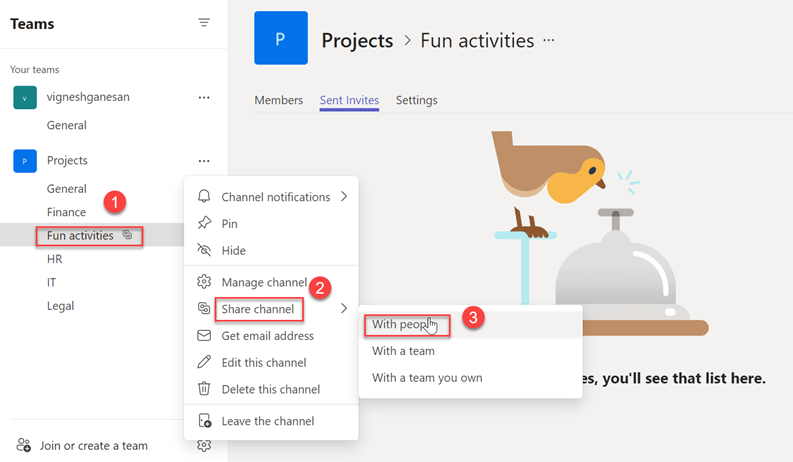Switch to the Members tab
Viewport: 793px width, 462px height.
click(x=278, y=100)
